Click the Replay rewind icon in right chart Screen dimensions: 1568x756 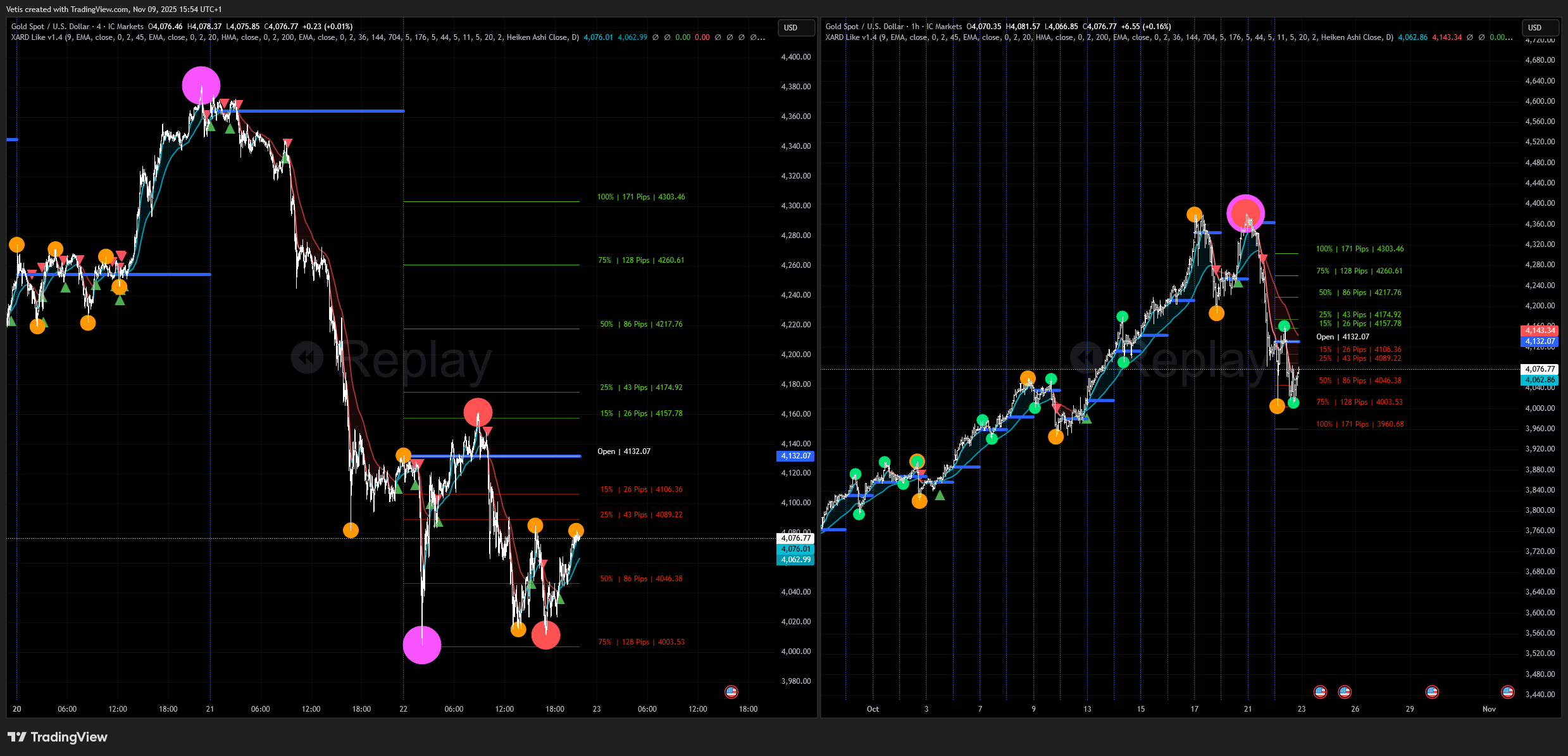[x=1086, y=358]
